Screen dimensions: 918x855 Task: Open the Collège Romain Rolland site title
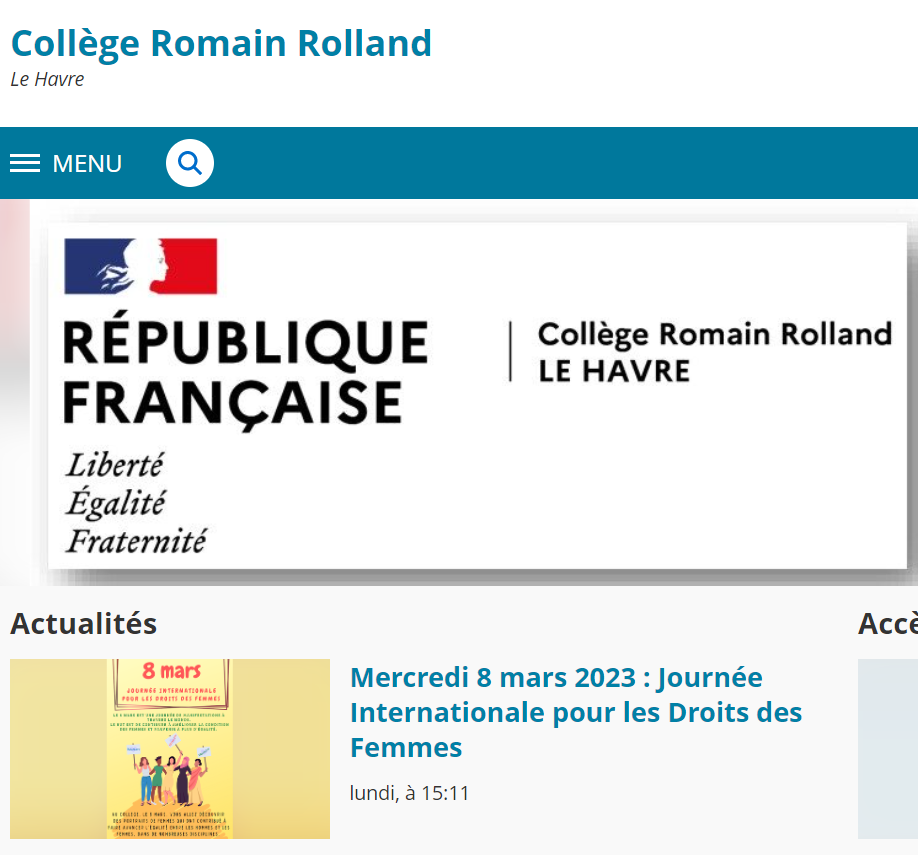tap(221, 43)
